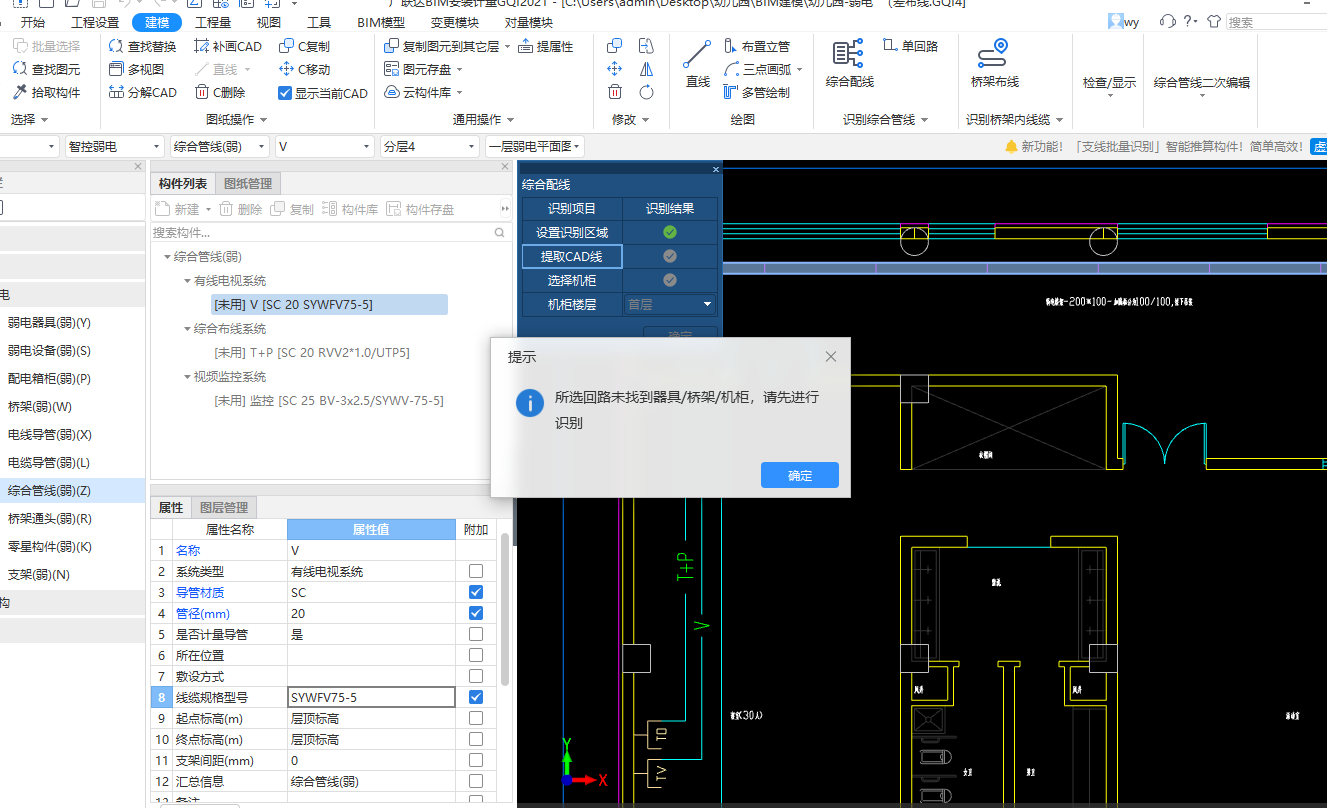The height and width of the screenshot is (808, 1327).
Task: Click the 线缆规格型号 value field SYWFV75-5
Action: click(x=371, y=697)
